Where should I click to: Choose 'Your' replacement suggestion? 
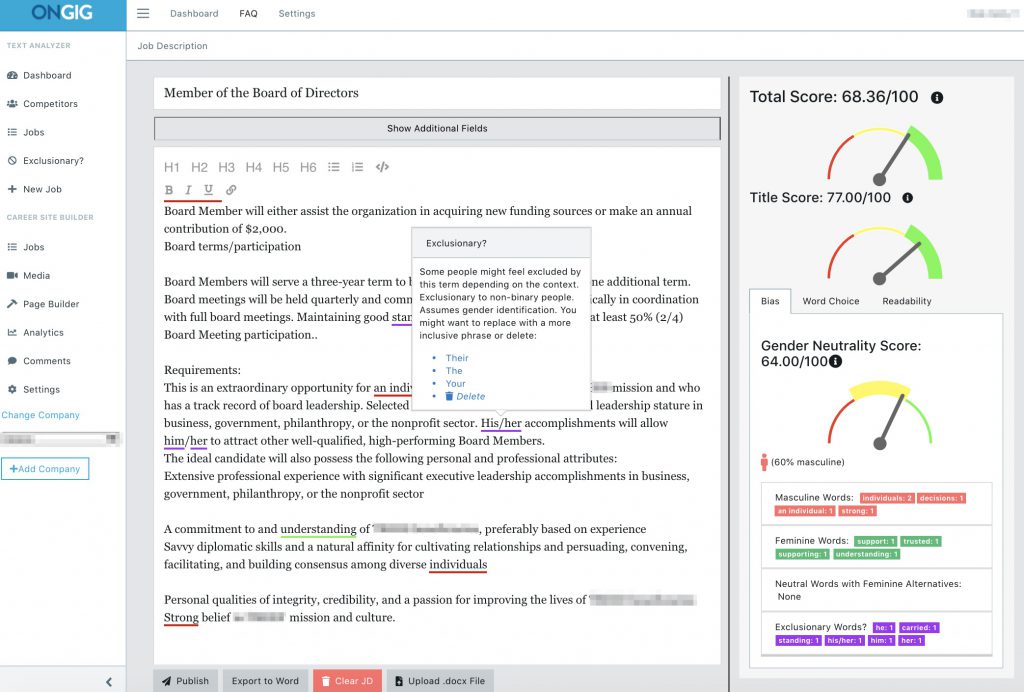[456, 384]
